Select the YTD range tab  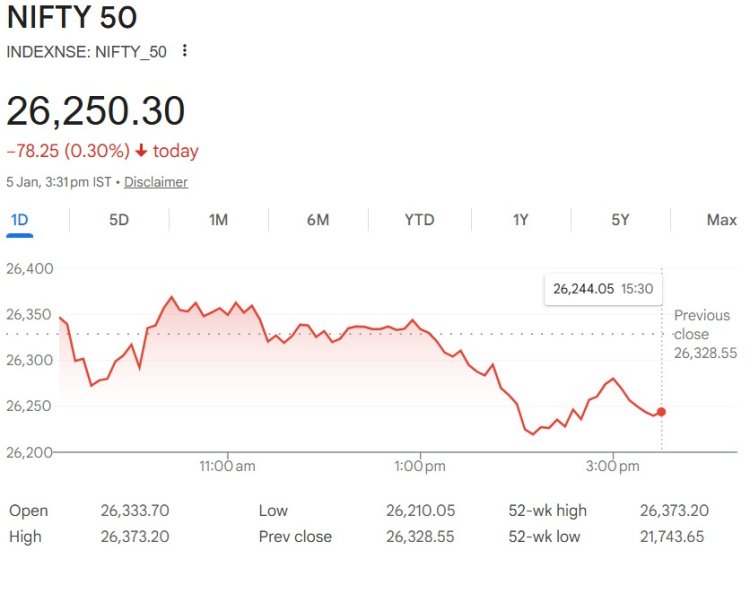[x=419, y=220]
